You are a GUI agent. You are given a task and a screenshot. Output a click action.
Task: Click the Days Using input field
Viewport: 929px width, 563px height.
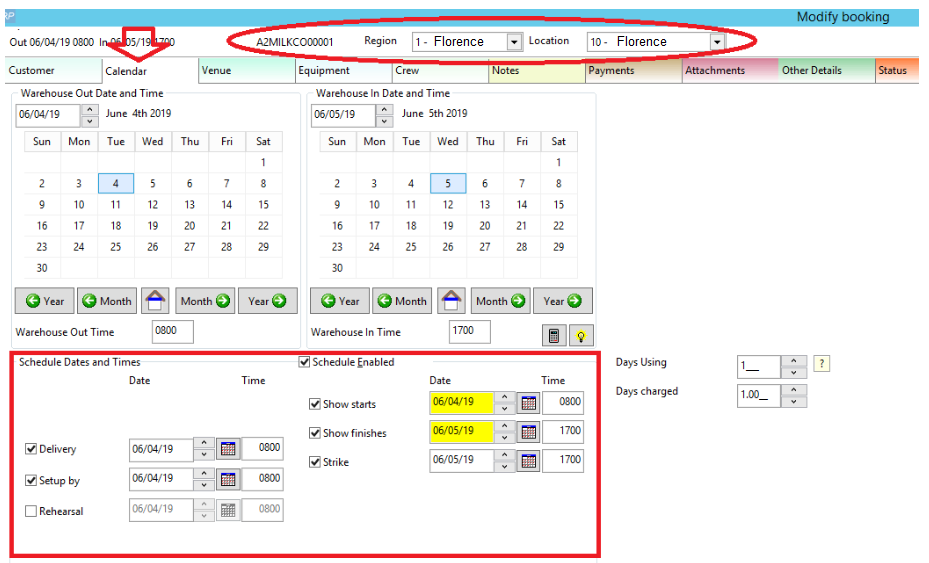pyautogui.click(x=759, y=367)
